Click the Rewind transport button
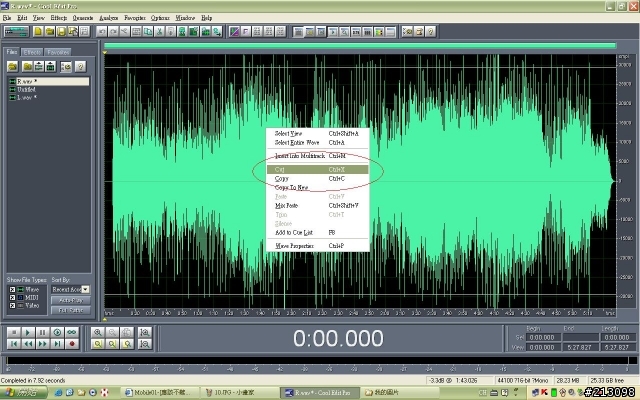Screen dimensions: 640x400 tap(28, 344)
